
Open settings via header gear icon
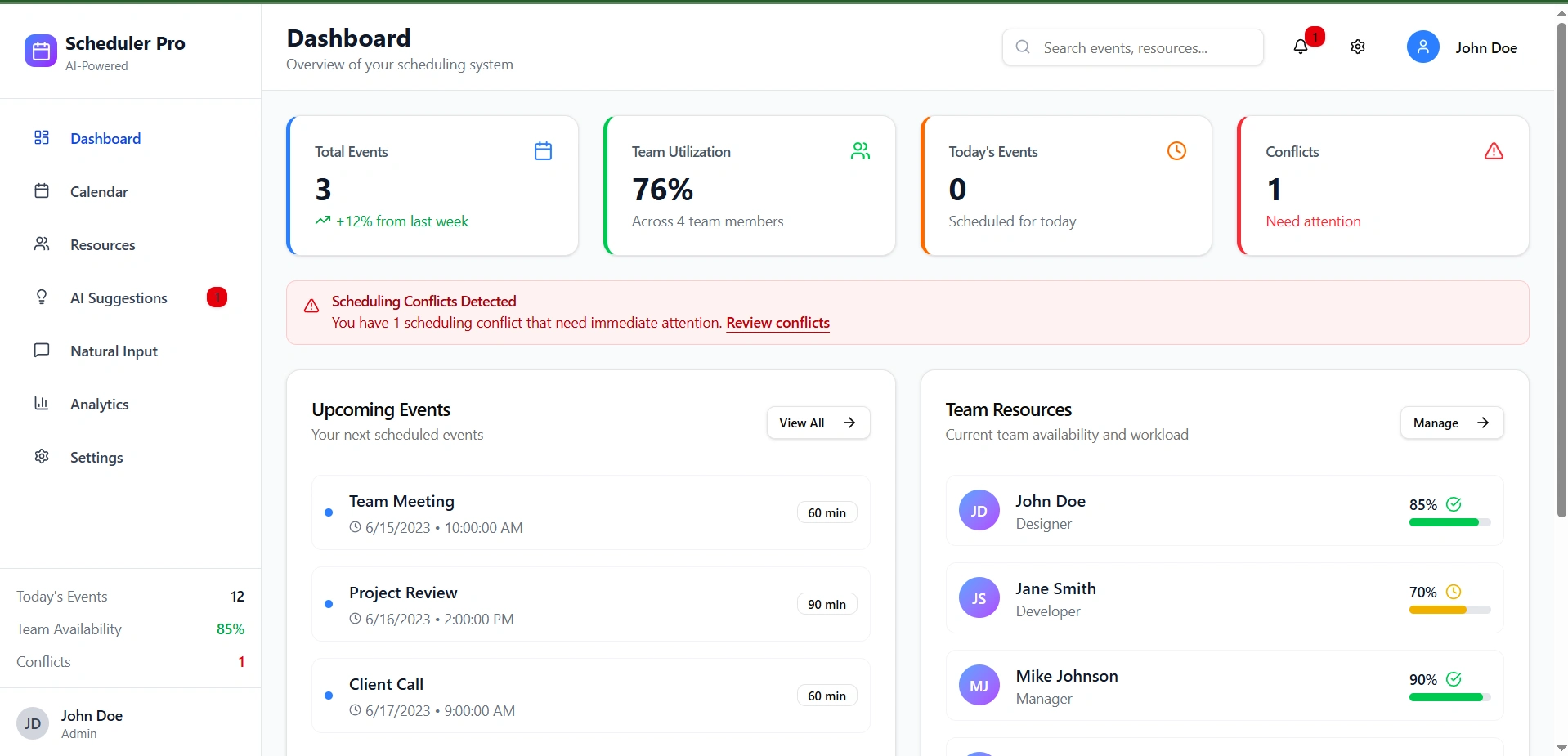click(1358, 47)
